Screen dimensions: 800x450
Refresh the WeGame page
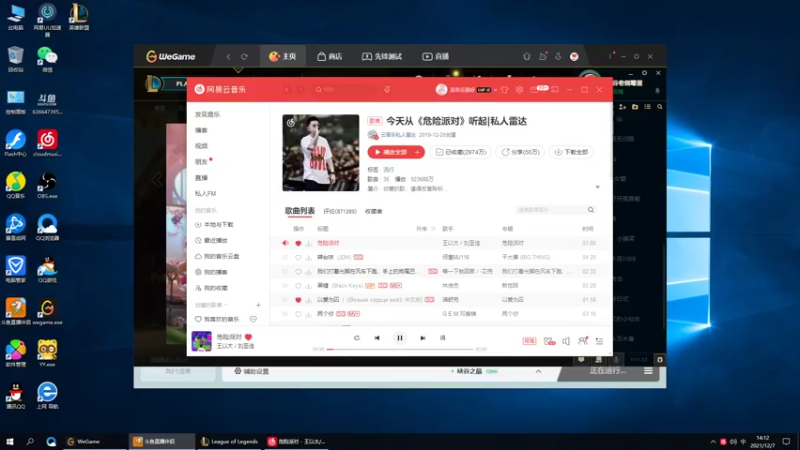[244, 57]
